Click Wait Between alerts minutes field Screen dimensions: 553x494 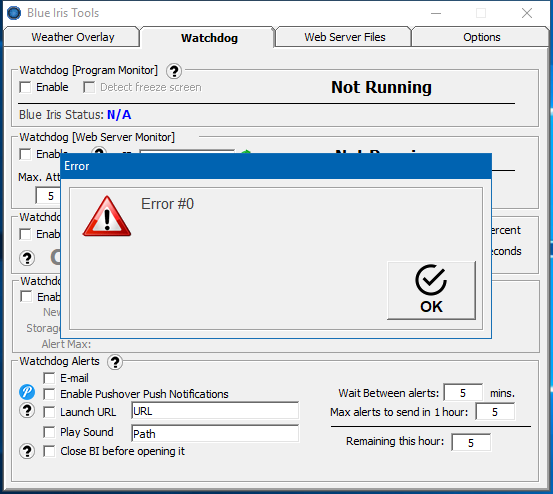point(463,393)
